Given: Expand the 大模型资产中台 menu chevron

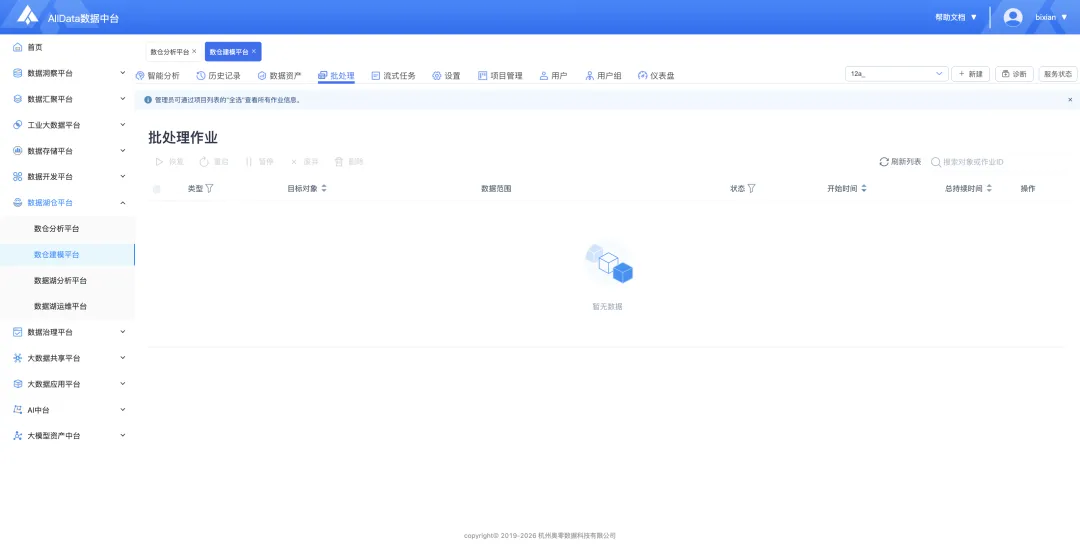Looking at the screenshot, I should [x=123, y=435].
